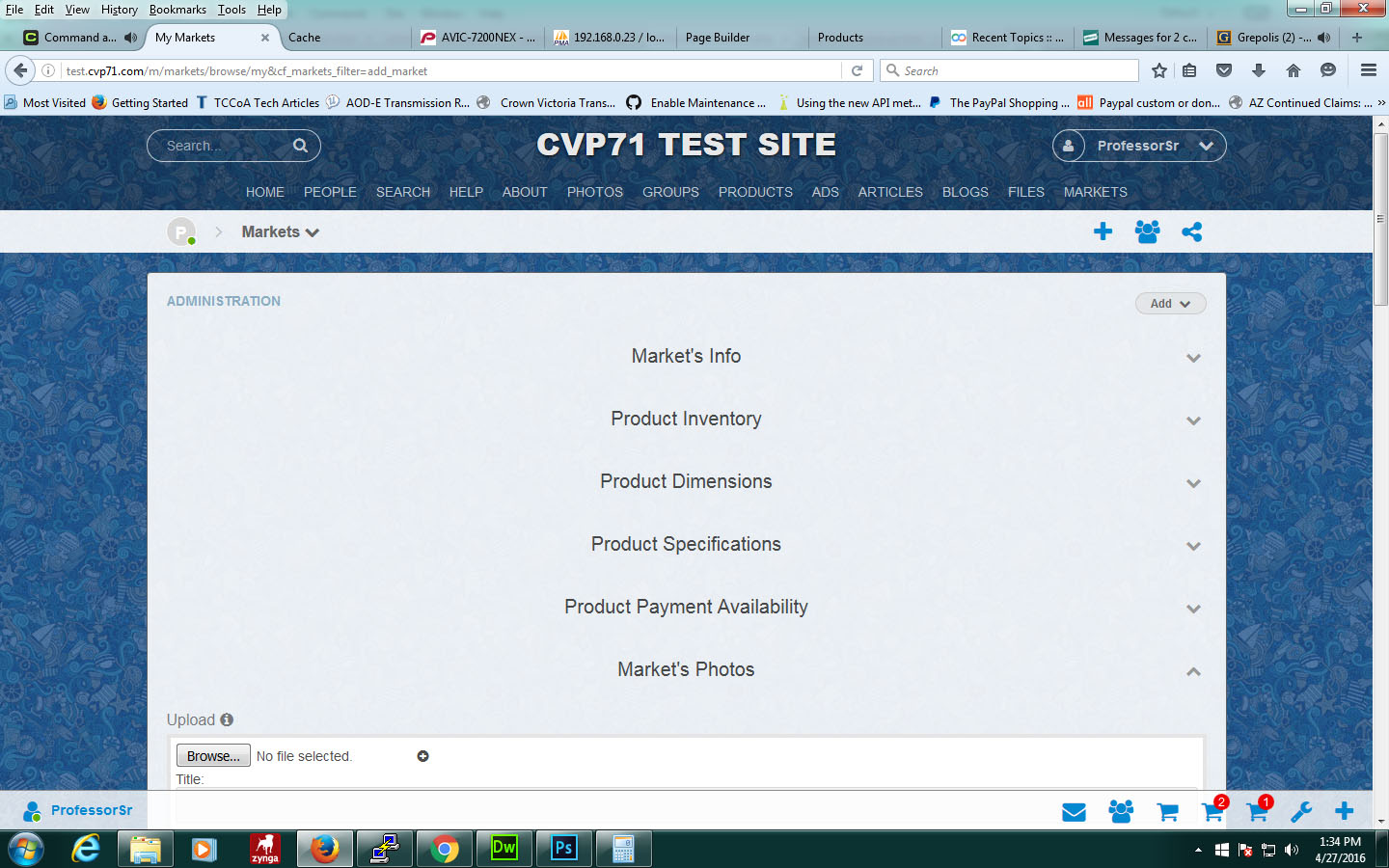Click the chat bubble icon in Firefox toolbar

click(x=1328, y=70)
